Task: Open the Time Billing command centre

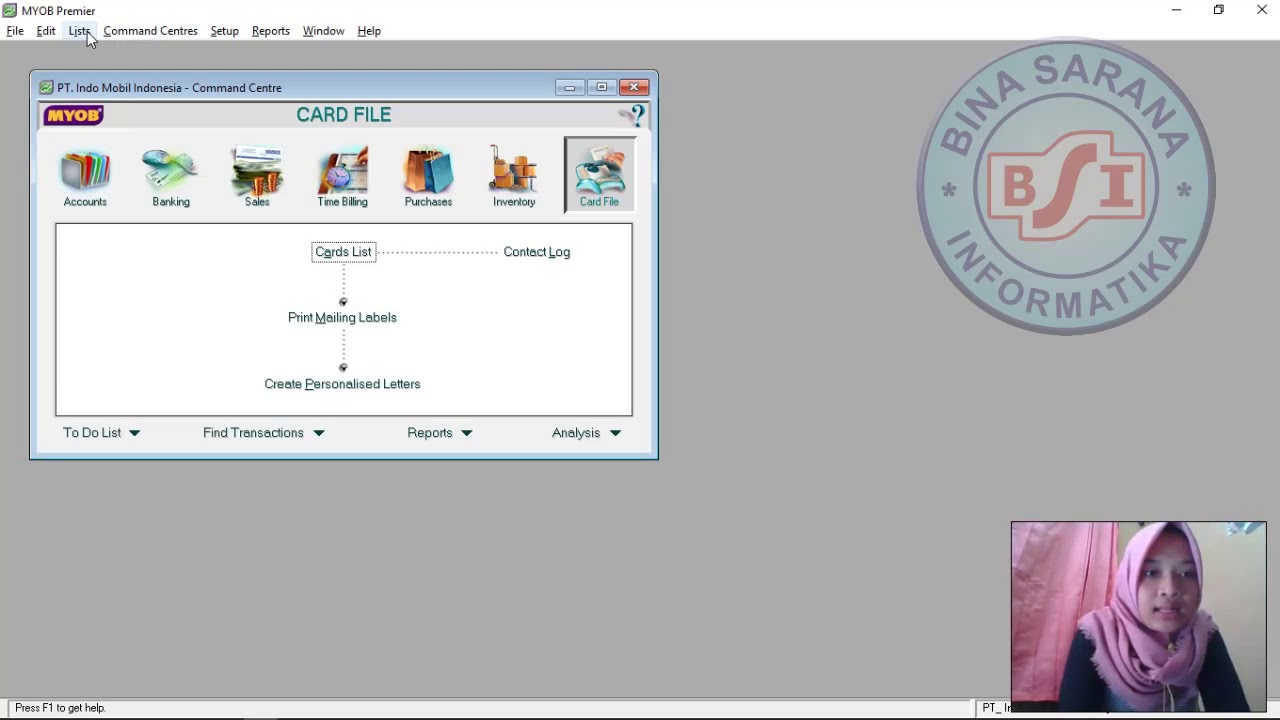Action: click(x=342, y=178)
